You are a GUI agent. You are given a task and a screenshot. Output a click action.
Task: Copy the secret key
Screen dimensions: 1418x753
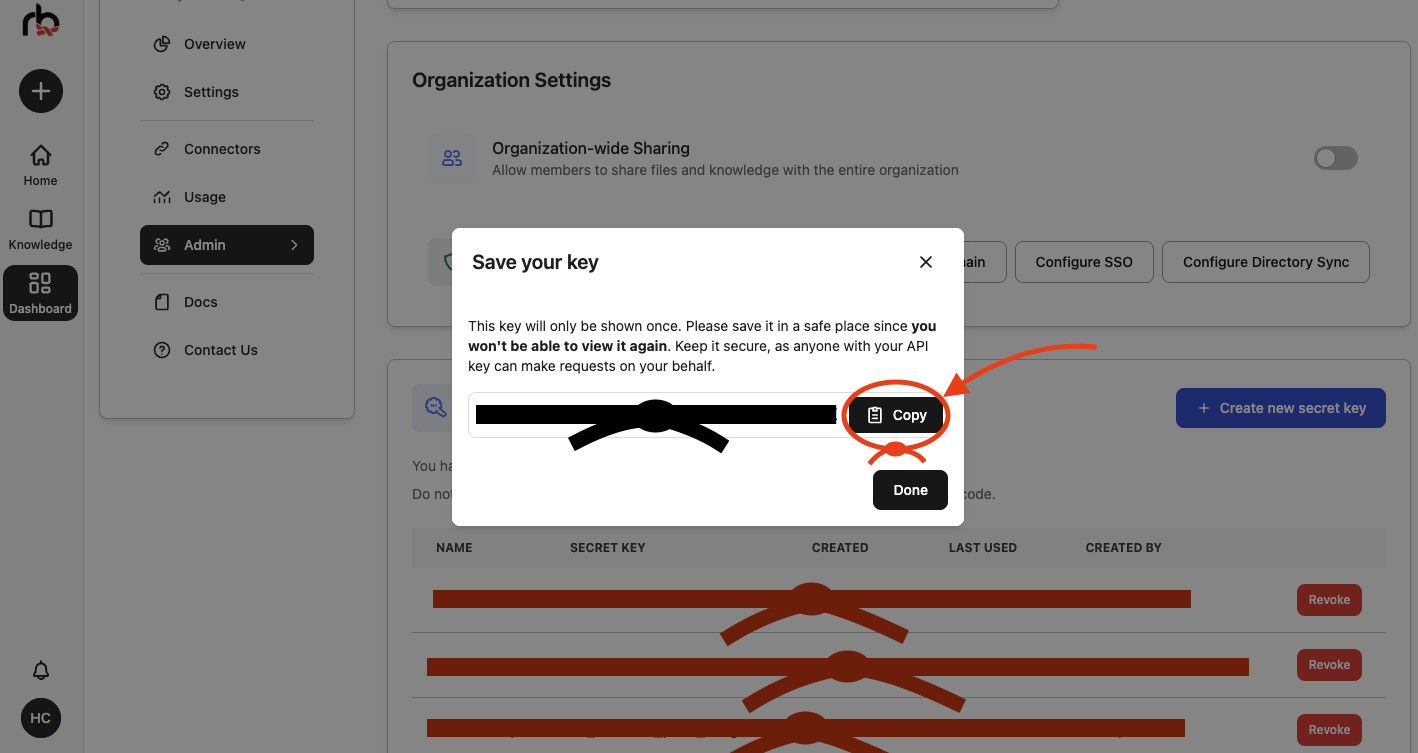(x=896, y=414)
